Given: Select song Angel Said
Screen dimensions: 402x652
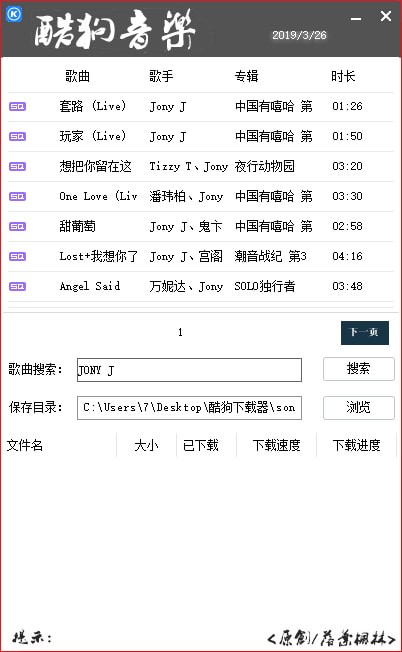Looking at the screenshot, I should (90, 286).
